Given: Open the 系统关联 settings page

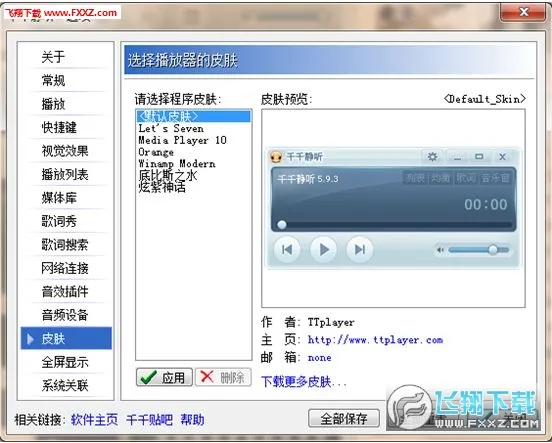Looking at the screenshot, I should click(65, 385).
